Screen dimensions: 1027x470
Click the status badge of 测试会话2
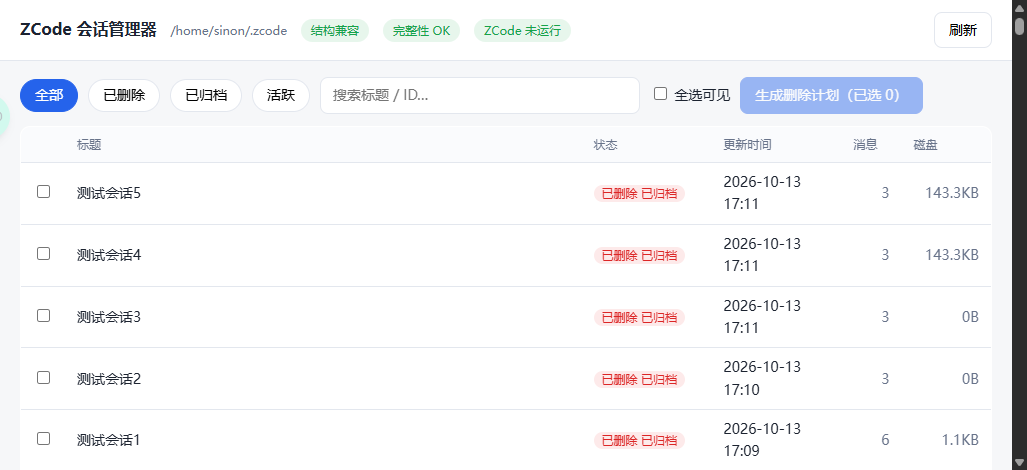pos(639,379)
